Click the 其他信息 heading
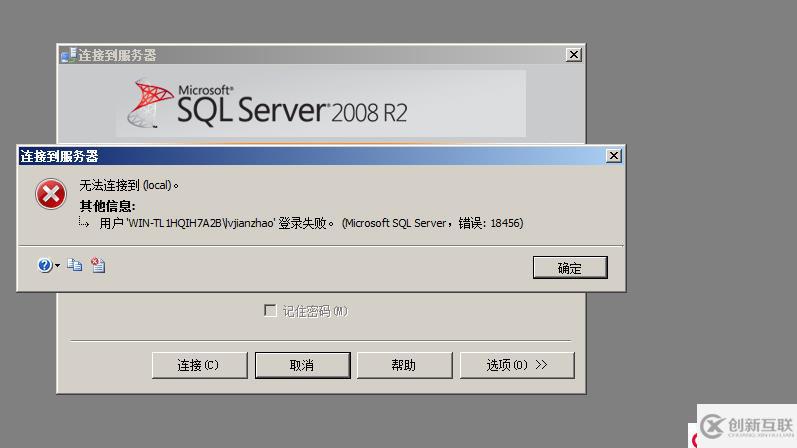This screenshot has height=448, width=797. [107, 206]
